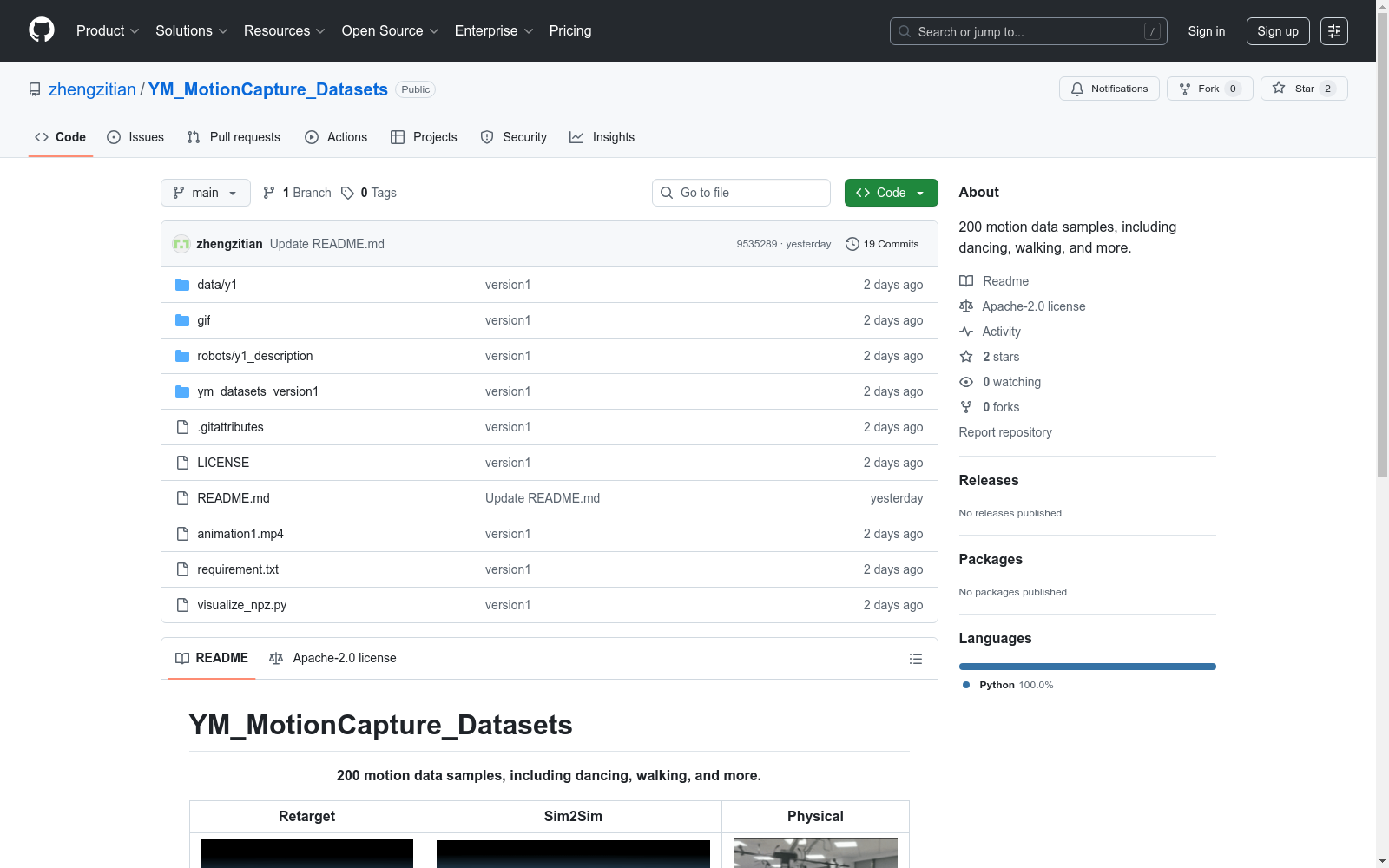Click the robots/y1_description folder icon
Viewport: 1389px width, 868px height.
(x=182, y=356)
